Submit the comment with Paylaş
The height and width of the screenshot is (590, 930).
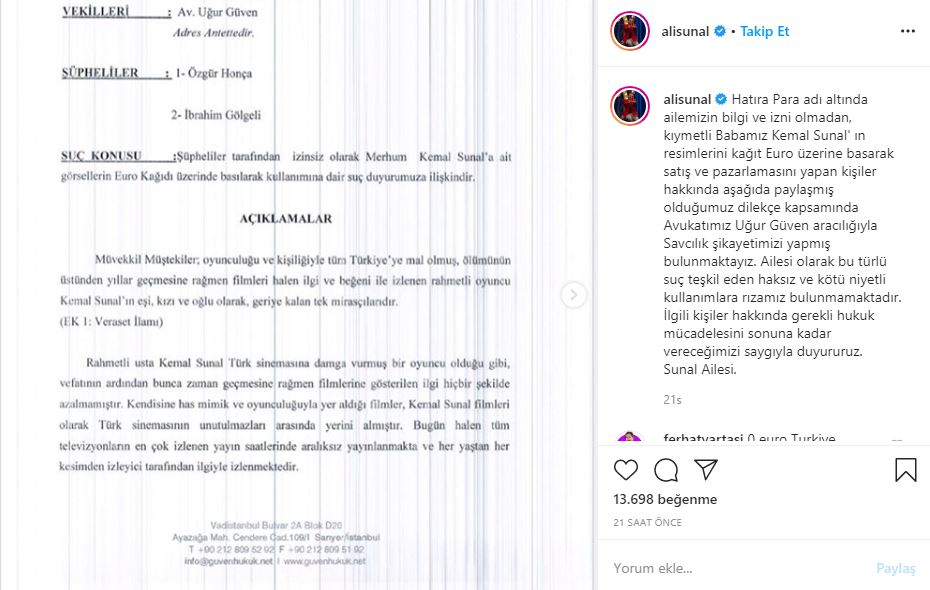pos(896,568)
